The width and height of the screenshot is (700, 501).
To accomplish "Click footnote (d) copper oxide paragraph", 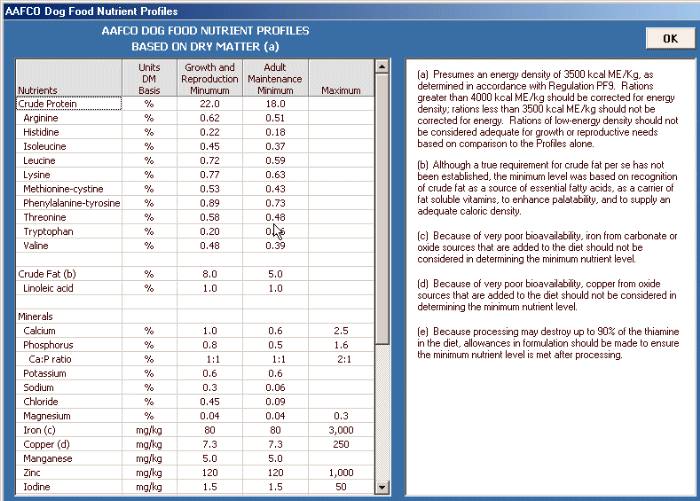I will click(x=547, y=295).
